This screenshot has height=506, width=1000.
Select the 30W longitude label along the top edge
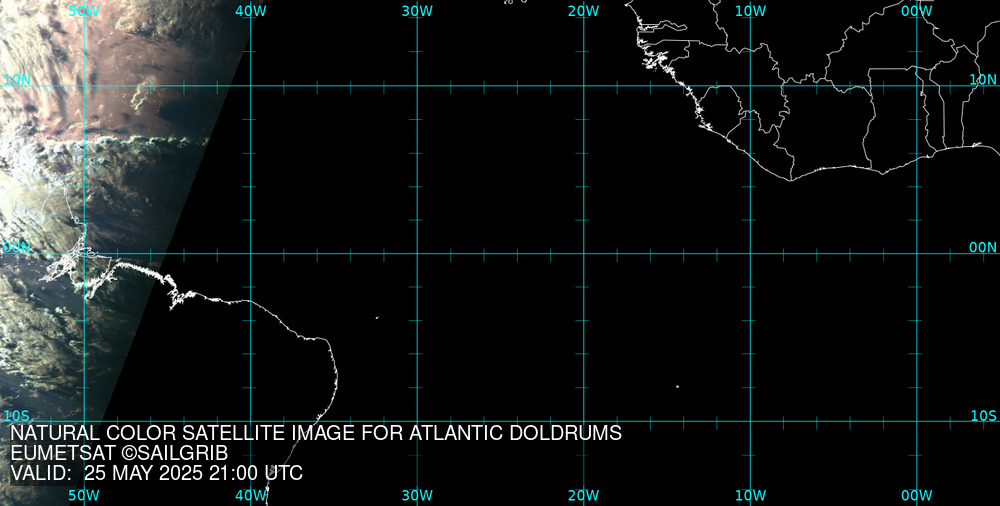click(418, 11)
